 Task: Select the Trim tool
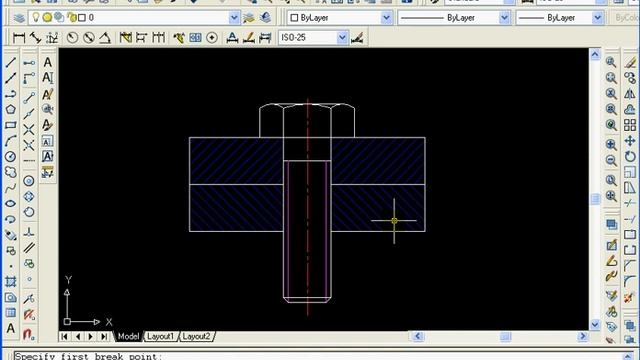[x=630, y=203]
